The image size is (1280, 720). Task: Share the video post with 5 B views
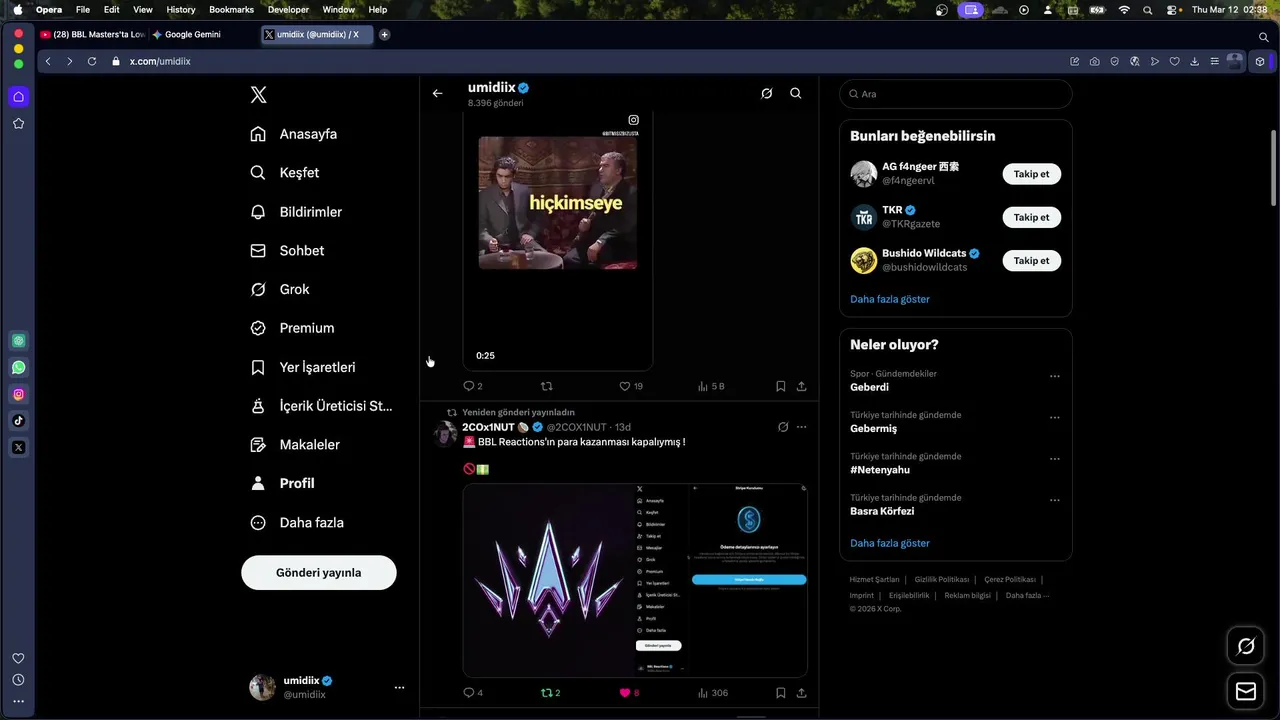pyautogui.click(x=802, y=386)
